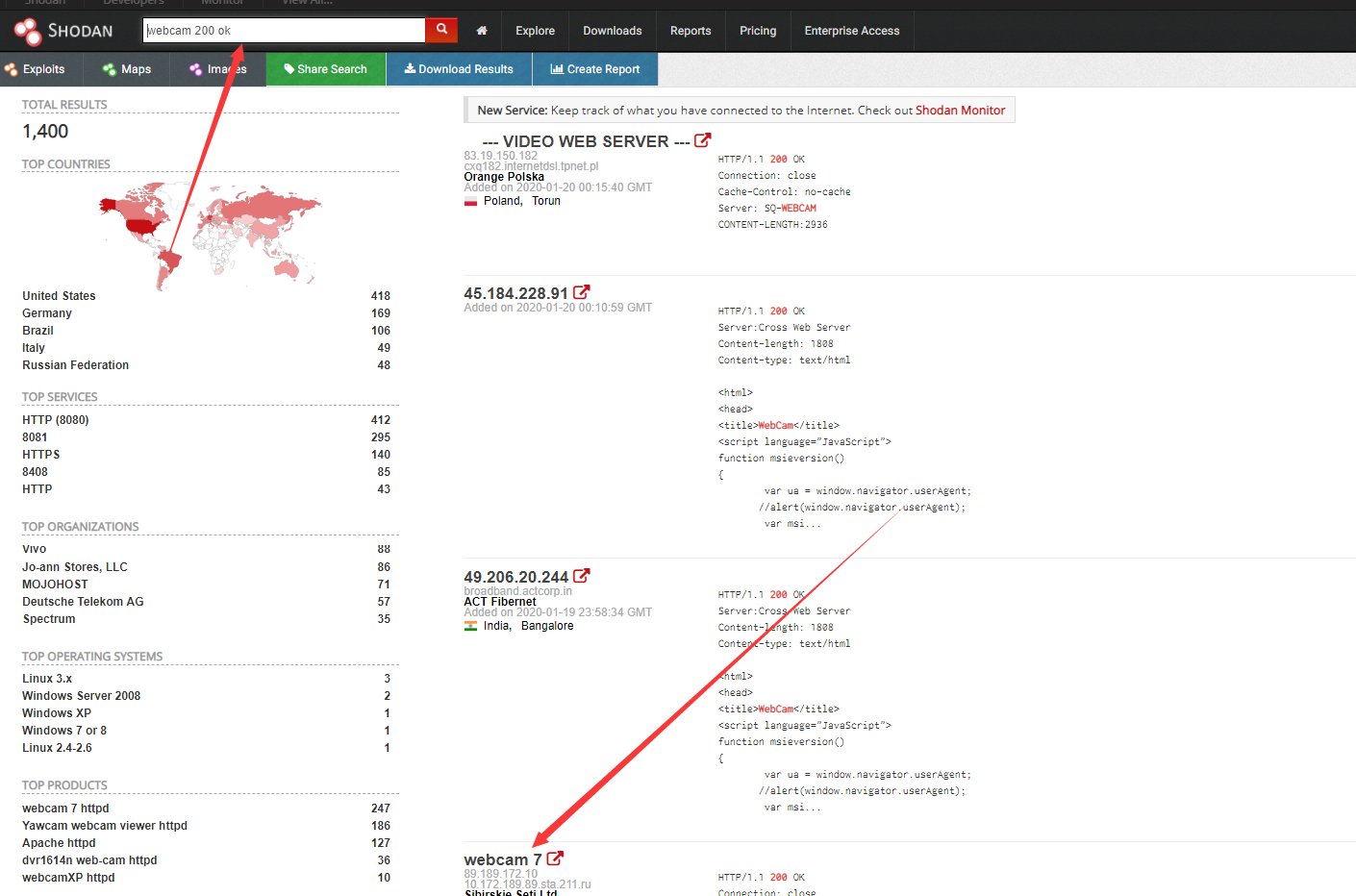Open external link icon next to 49.206.20.244
This screenshot has height=896, width=1356.
pos(582,576)
